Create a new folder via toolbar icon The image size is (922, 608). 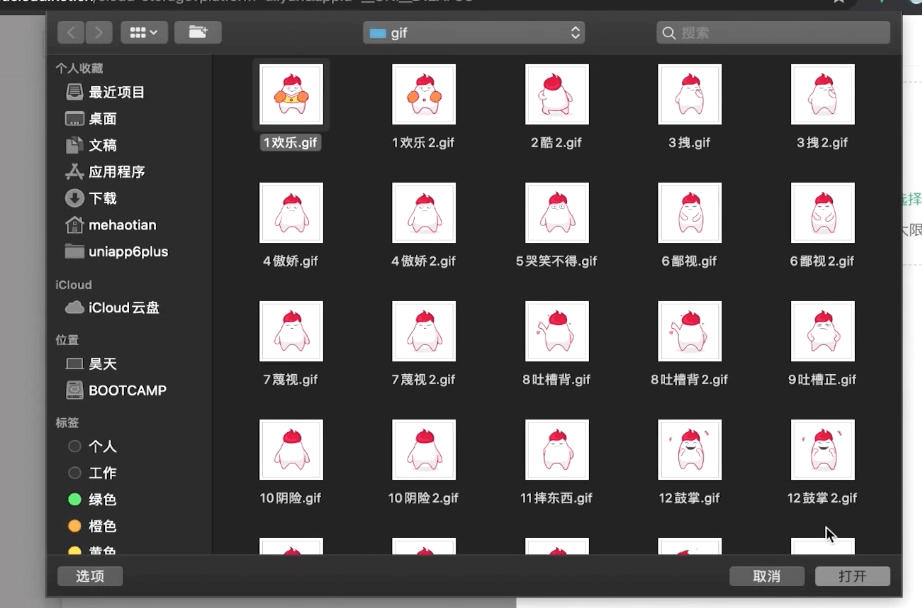click(198, 32)
